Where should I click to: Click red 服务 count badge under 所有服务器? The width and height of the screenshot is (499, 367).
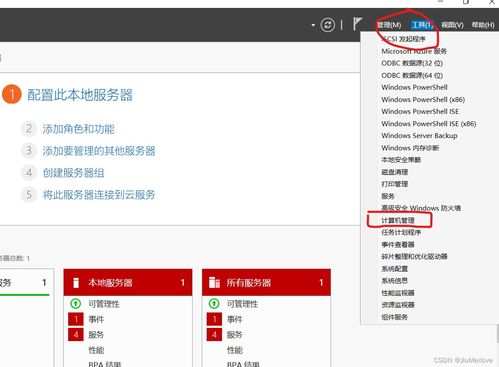(214, 334)
